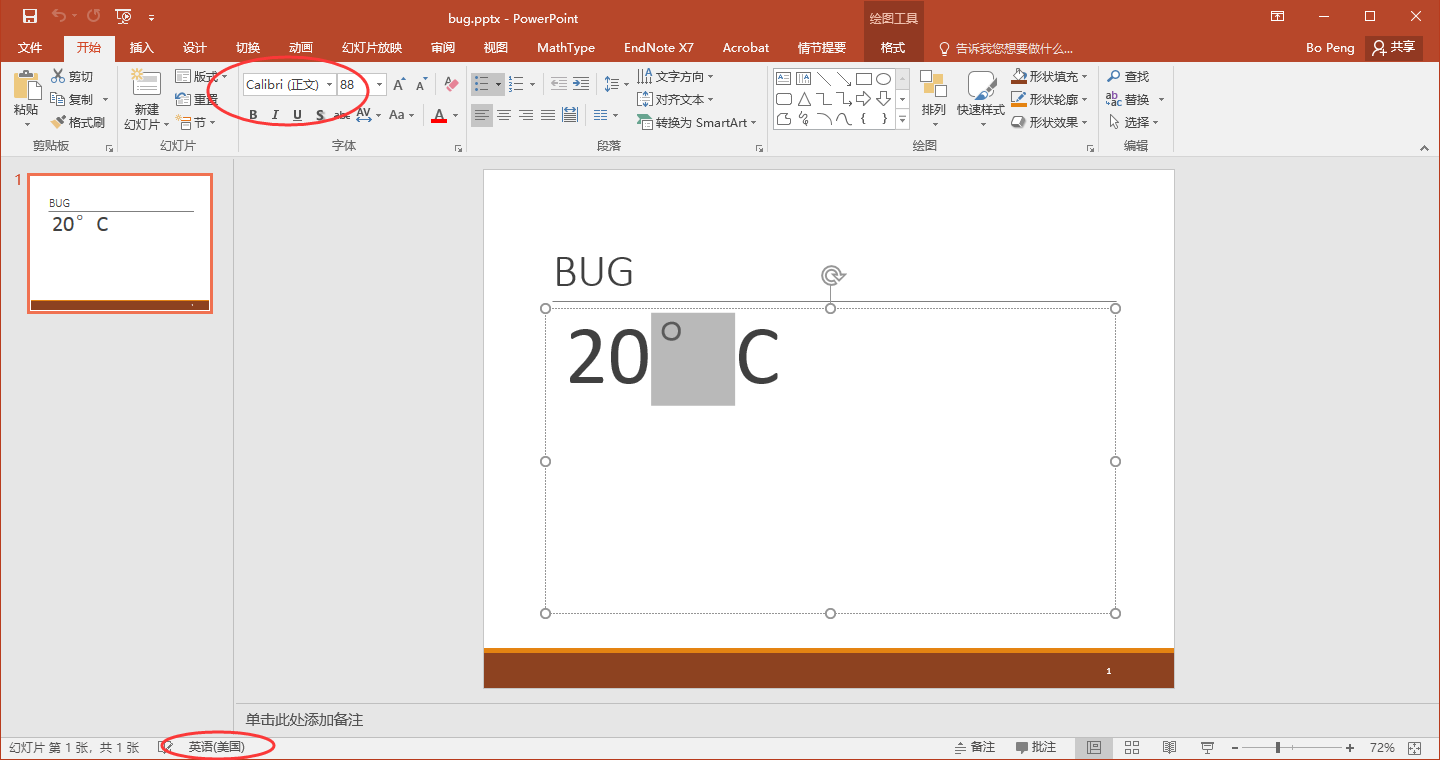Open the font size 88 dropdown arrow
Image resolution: width=1440 pixels, height=760 pixels.
pos(379,85)
